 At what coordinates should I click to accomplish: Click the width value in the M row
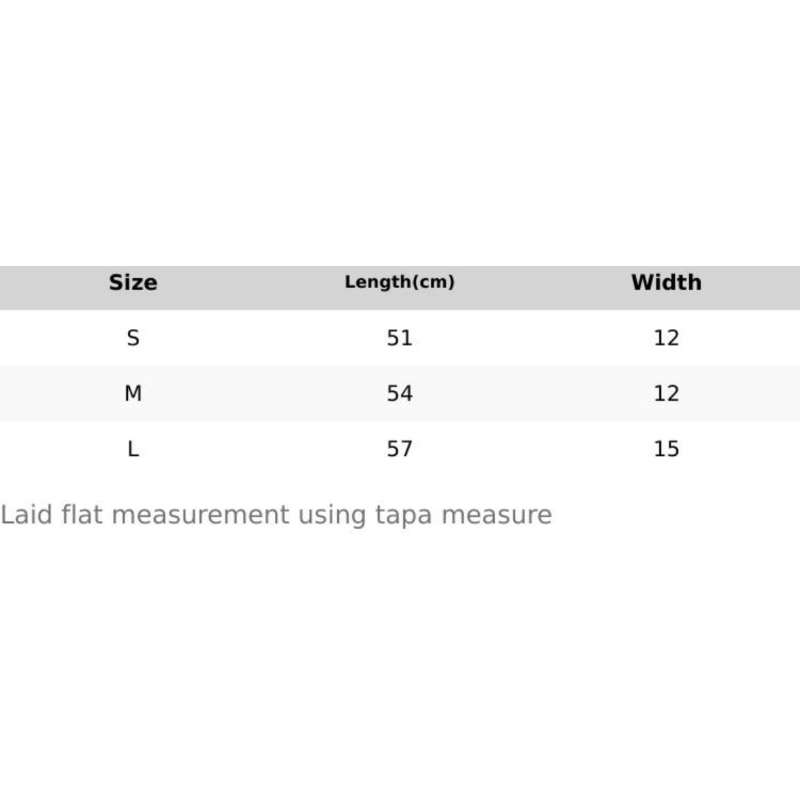tap(666, 393)
